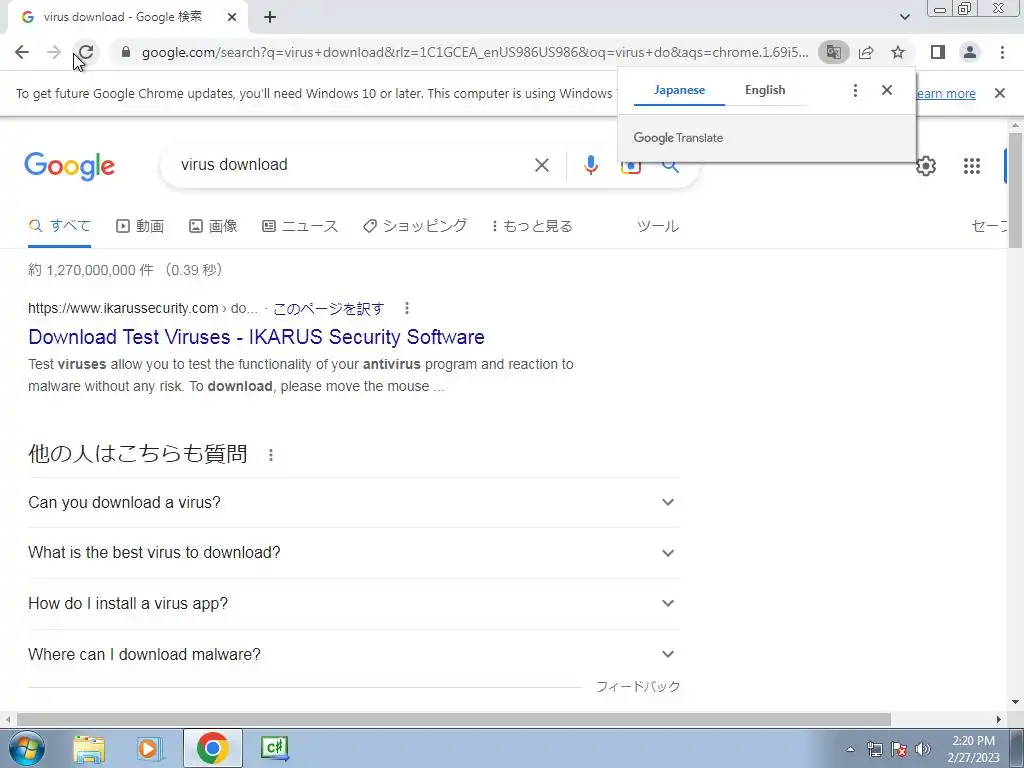Click inside the virus download search field
Viewport: 1024px width, 768px height.
coord(353,165)
